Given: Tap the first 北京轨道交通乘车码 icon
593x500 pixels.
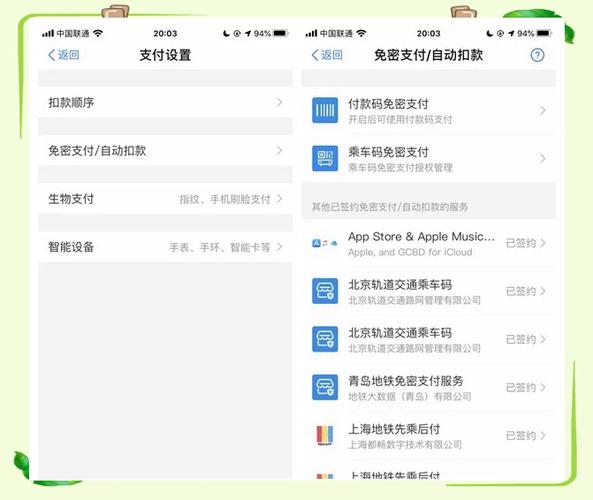Looking at the screenshot, I should pos(325,291).
